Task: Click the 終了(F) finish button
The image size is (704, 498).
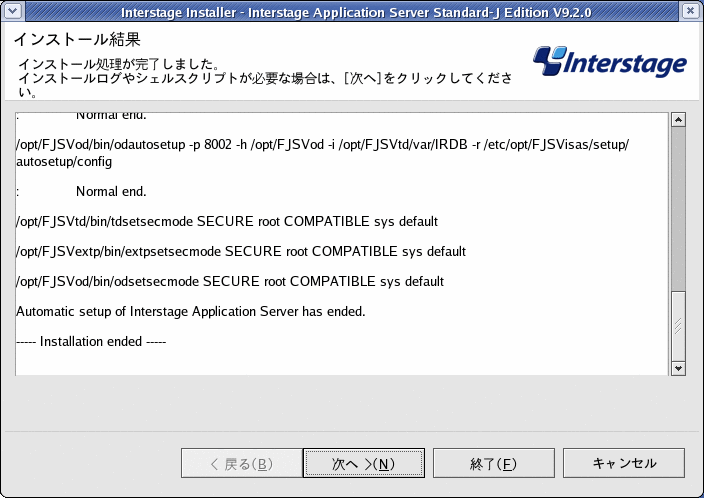Action: coord(493,463)
